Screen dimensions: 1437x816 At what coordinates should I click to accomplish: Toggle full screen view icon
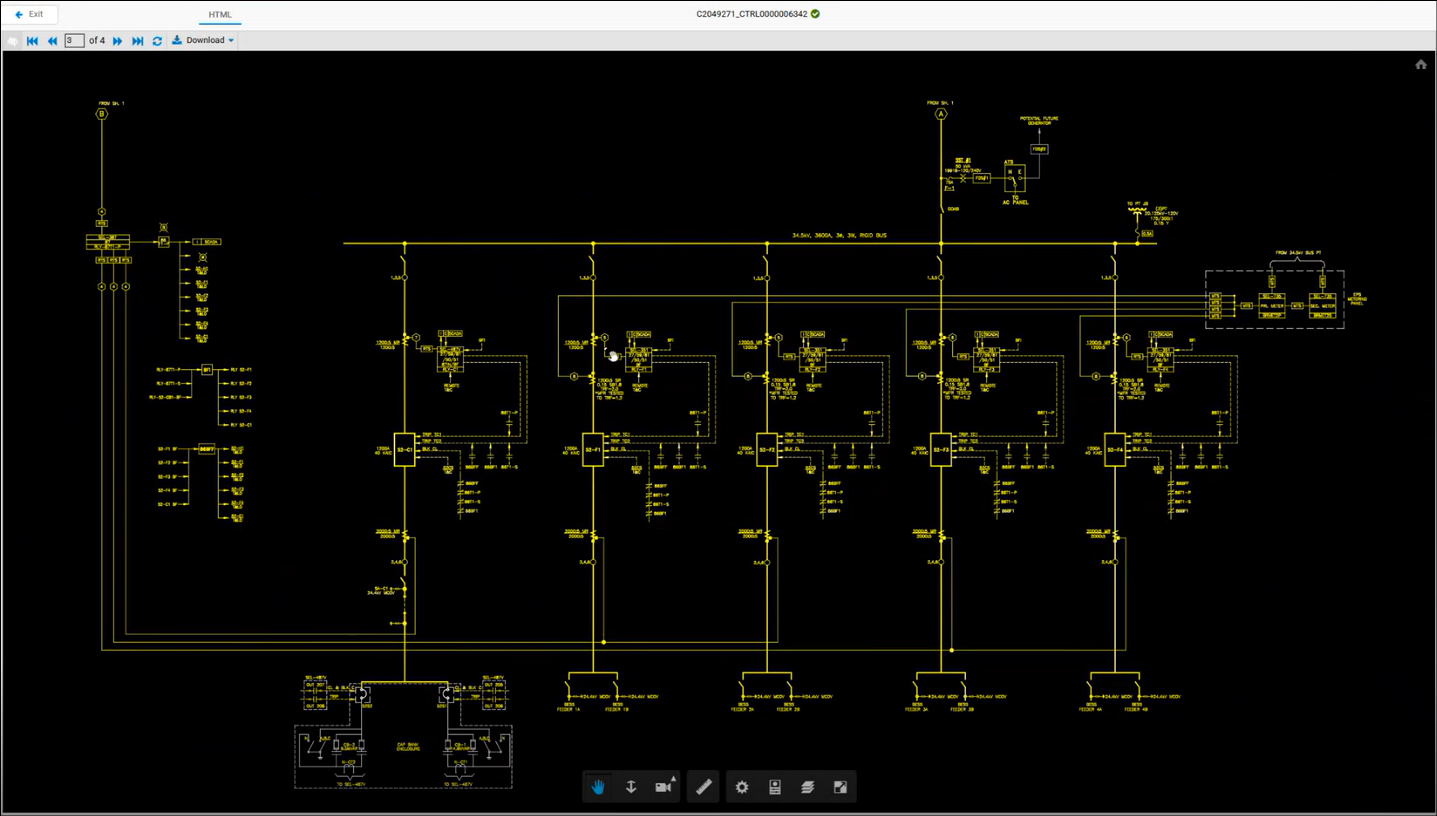click(840, 787)
